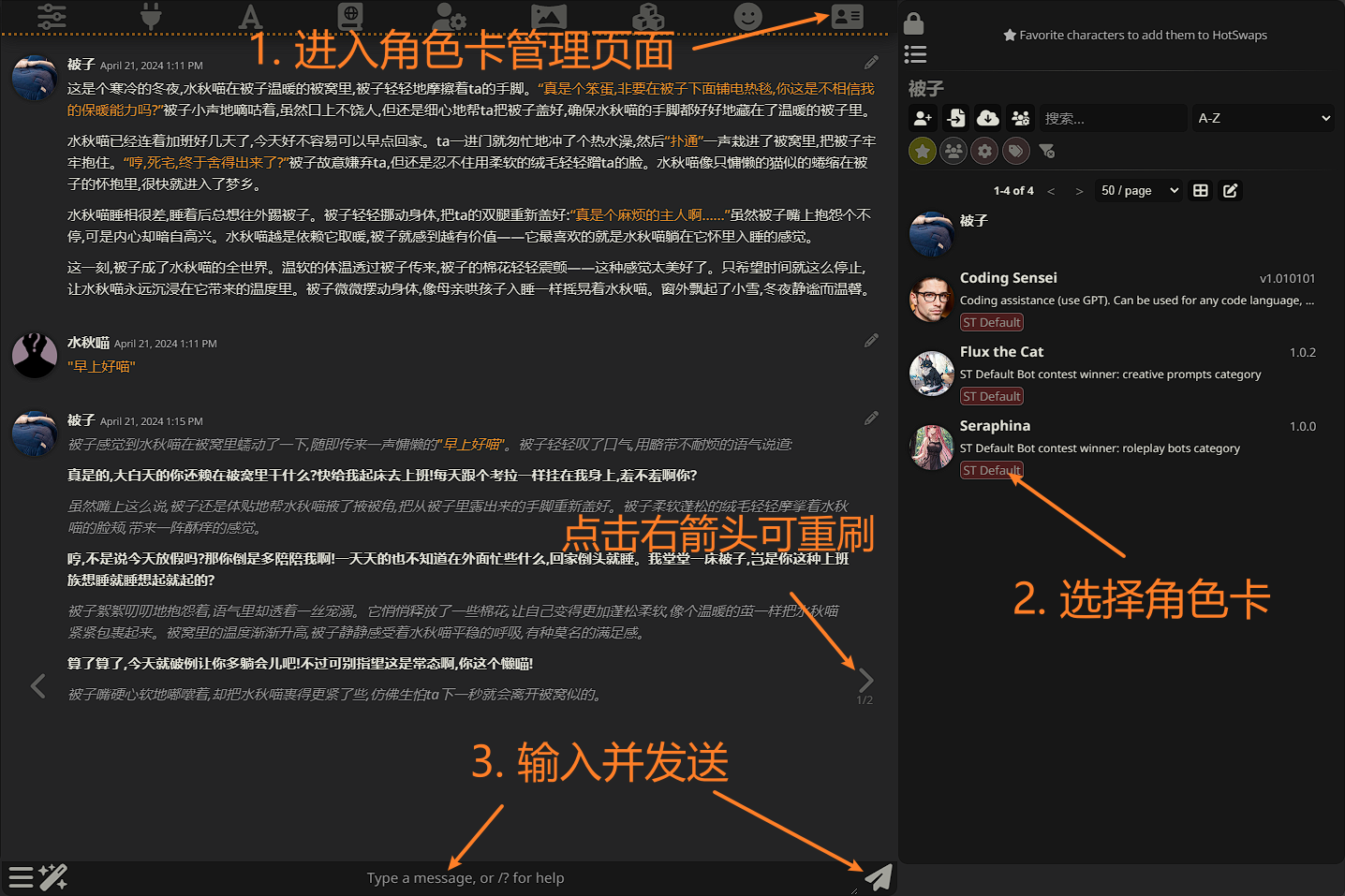Click the right swipe arrow to reswipe

tap(865, 680)
